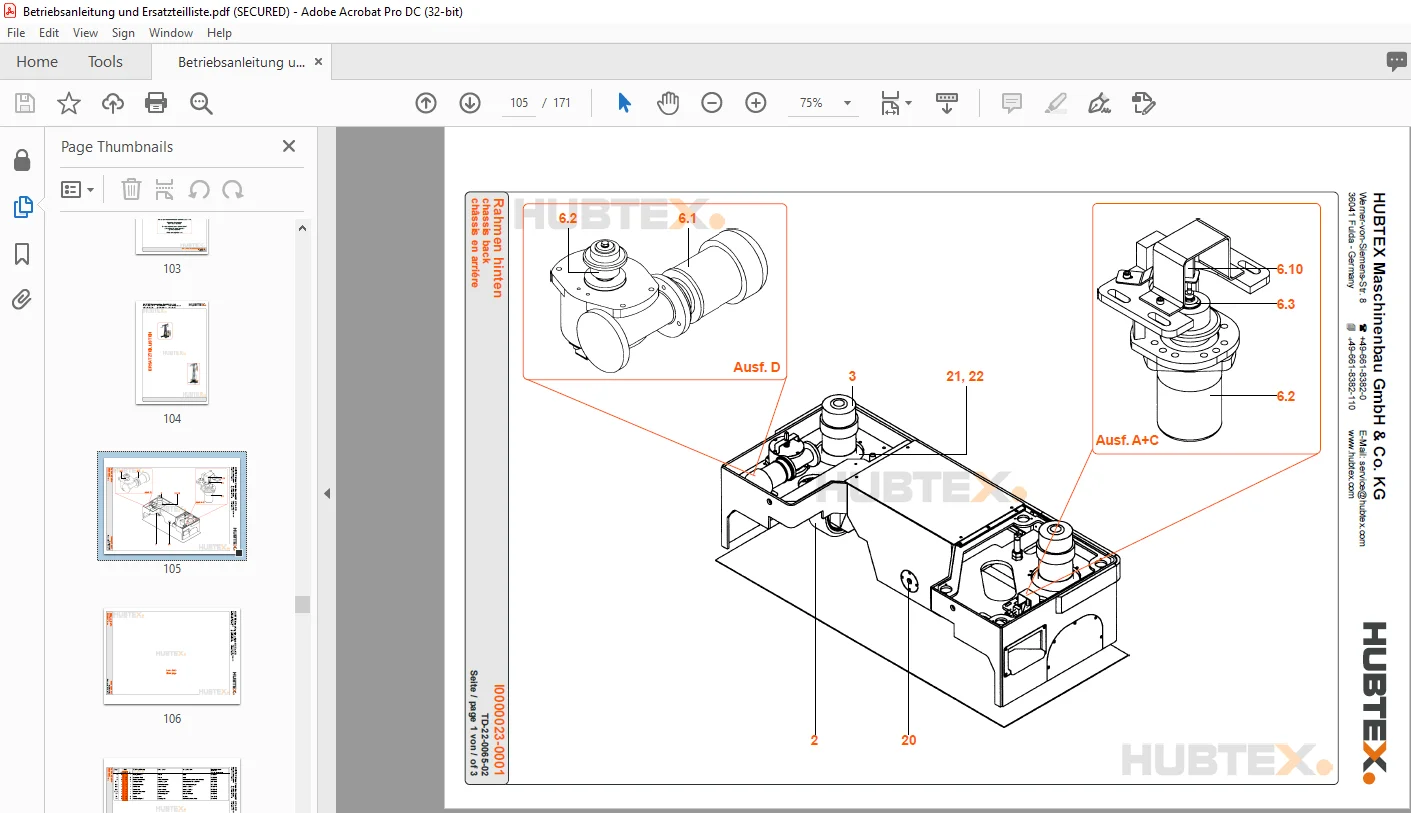The image size is (1411, 813).
Task: Click the scrolling mode keyboard icon
Action: 946,103
